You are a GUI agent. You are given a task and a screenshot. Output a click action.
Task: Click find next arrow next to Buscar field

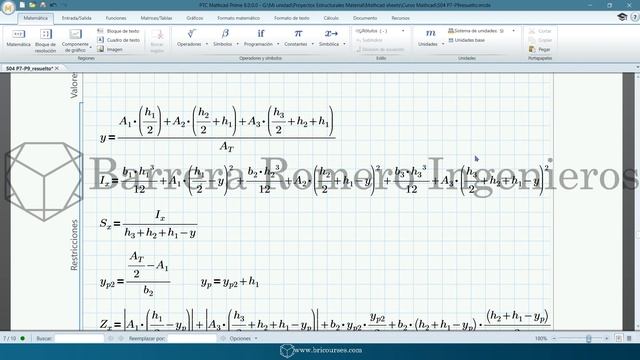(121, 338)
